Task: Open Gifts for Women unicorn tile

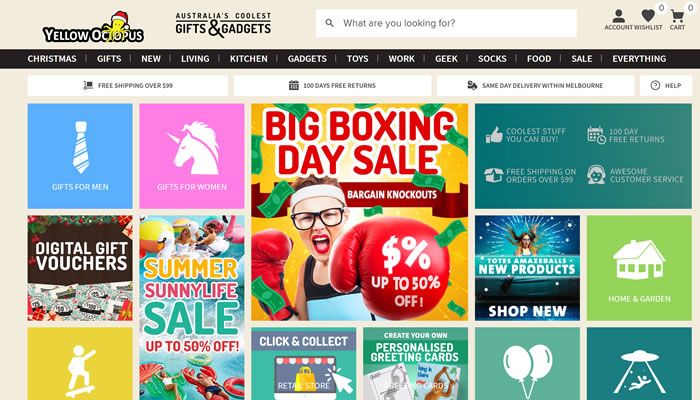Action: pos(192,156)
